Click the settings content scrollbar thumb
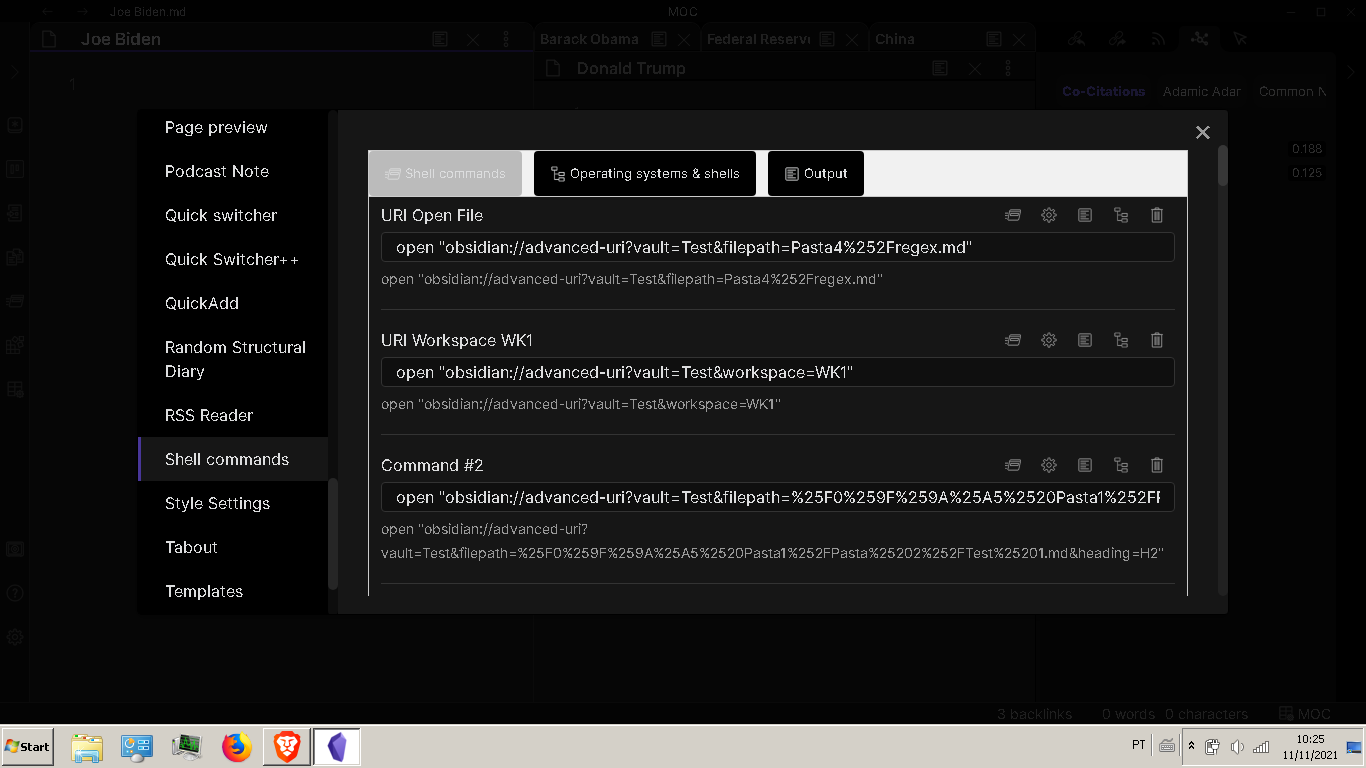Screen dimensions: 1366x768 click(1222, 166)
